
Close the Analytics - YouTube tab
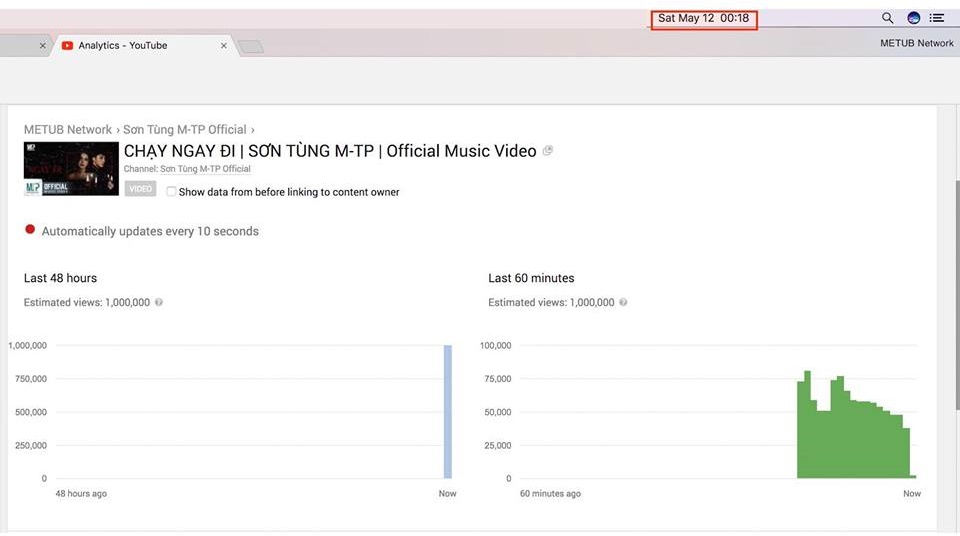224,46
